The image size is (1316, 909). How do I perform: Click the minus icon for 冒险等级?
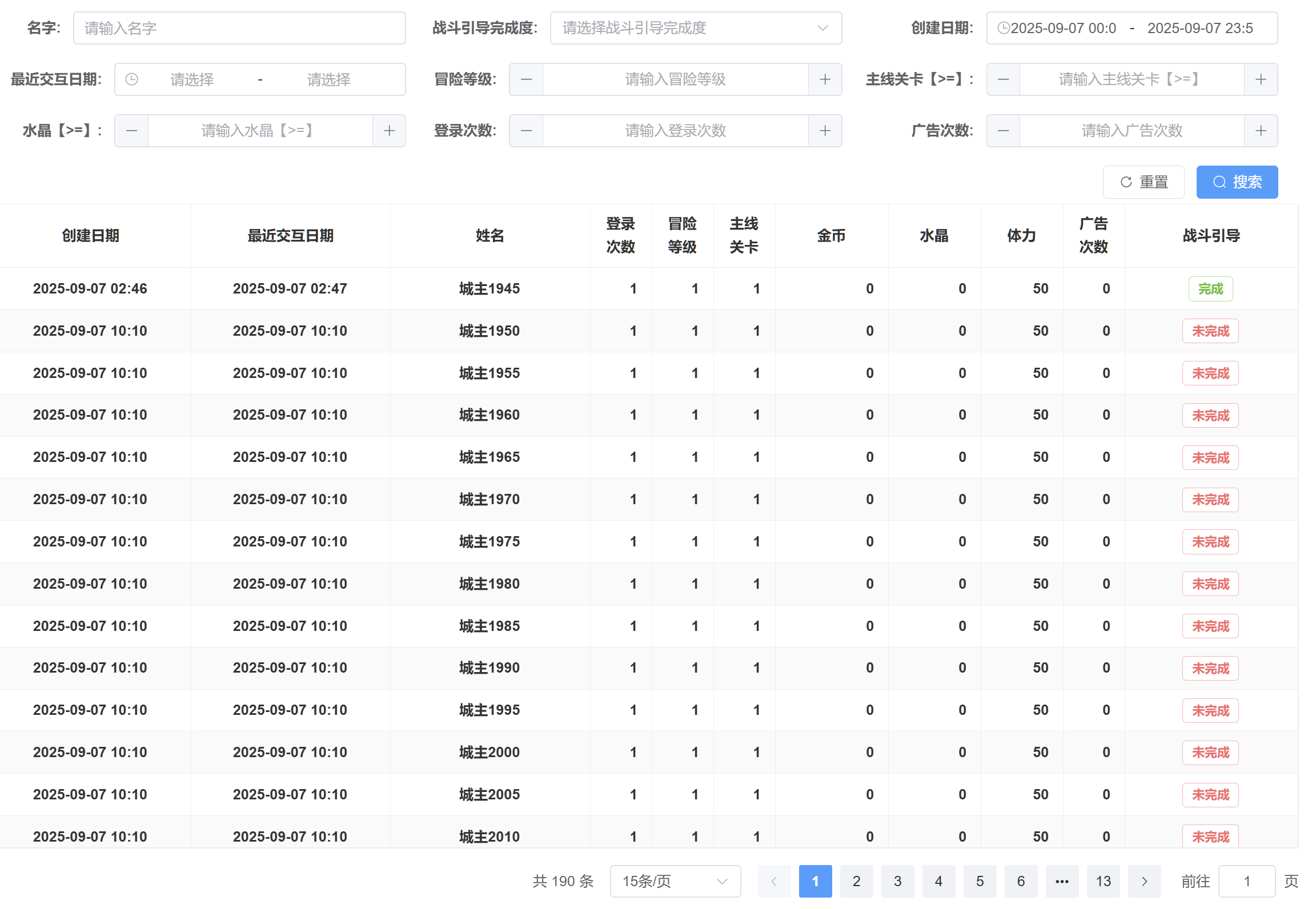(x=526, y=79)
